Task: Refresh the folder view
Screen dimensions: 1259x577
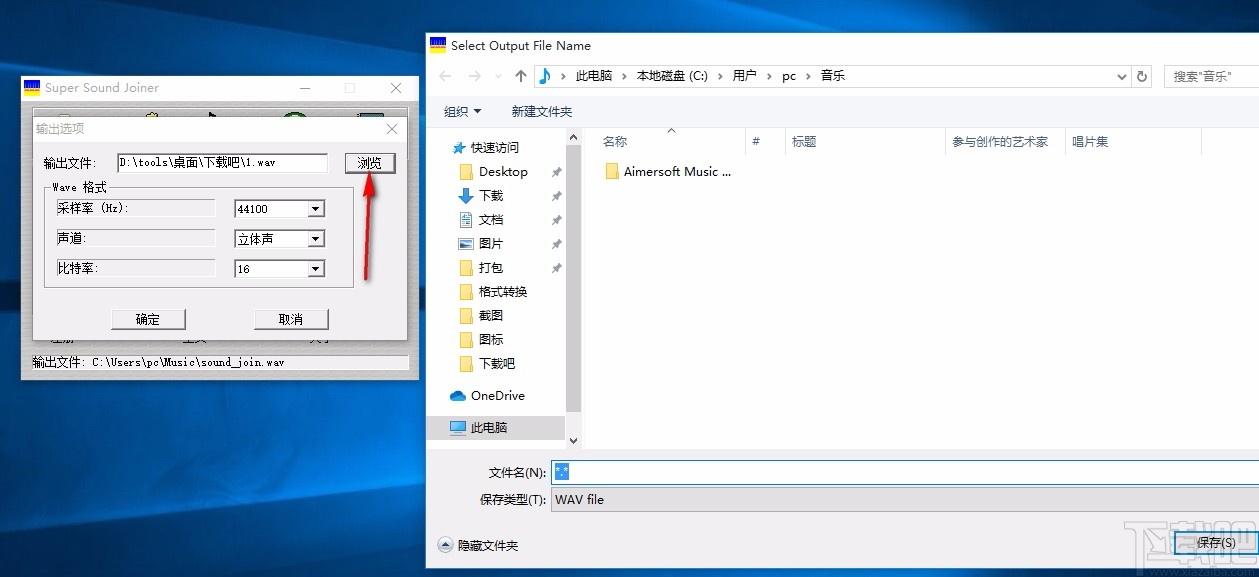Action: [1143, 76]
